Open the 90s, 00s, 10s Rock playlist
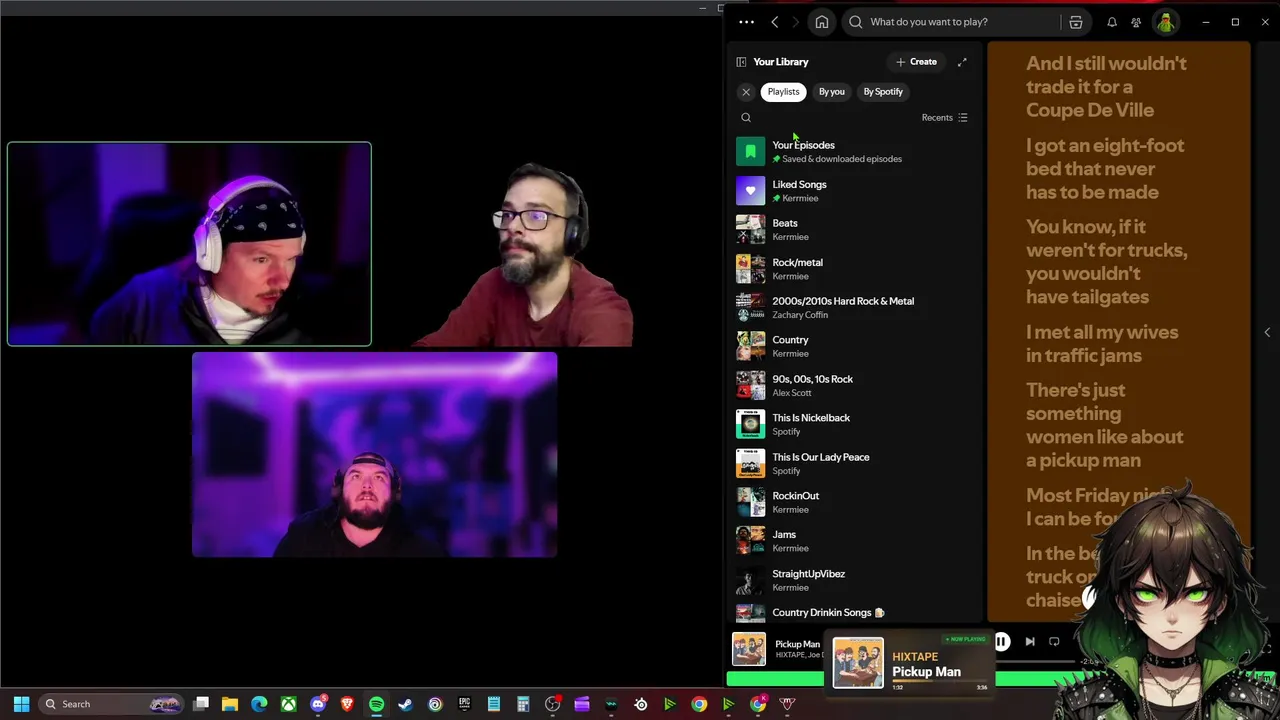The width and height of the screenshot is (1280, 720). click(x=852, y=385)
